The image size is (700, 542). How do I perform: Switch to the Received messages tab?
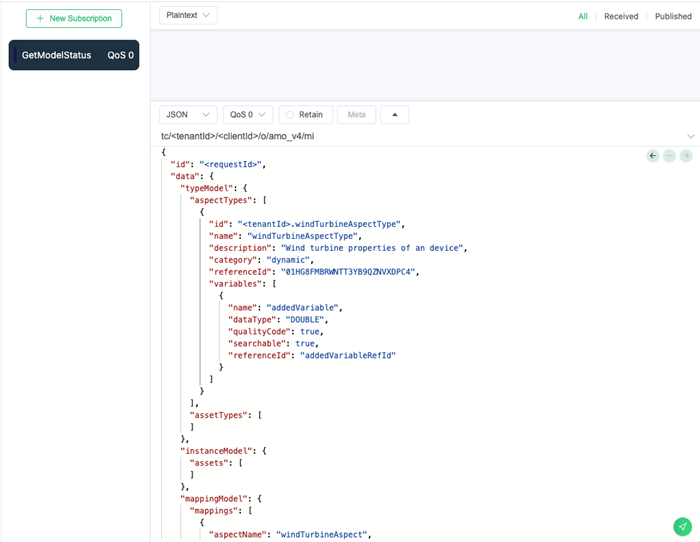point(621,17)
